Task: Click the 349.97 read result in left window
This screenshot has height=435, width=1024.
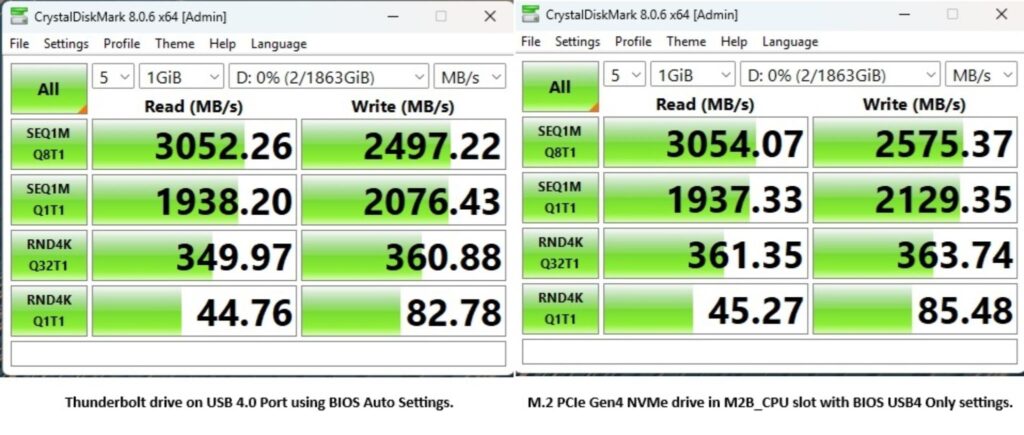Action: (x=194, y=255)
